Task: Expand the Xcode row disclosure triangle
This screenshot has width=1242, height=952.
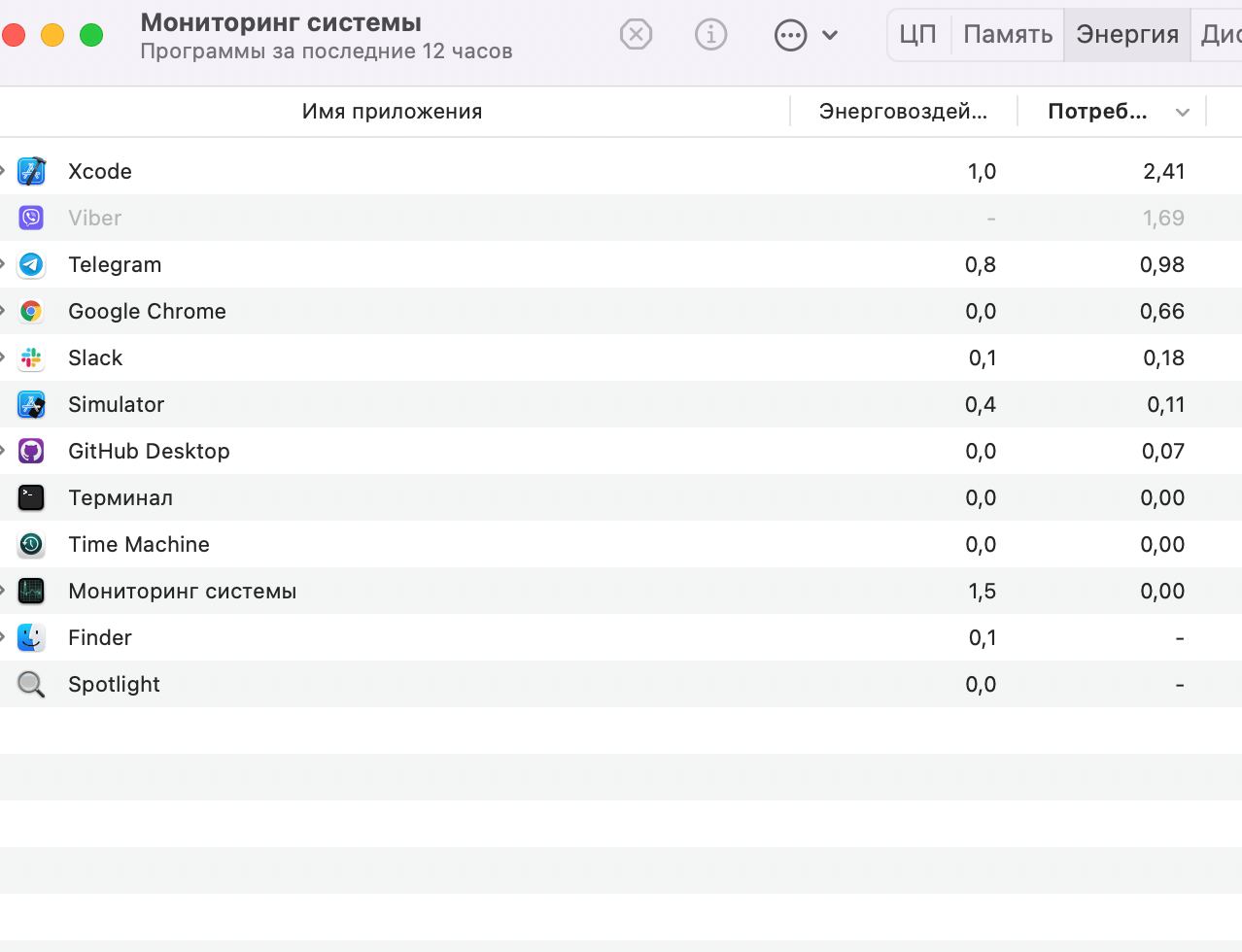Action: (x=3, y=171)
